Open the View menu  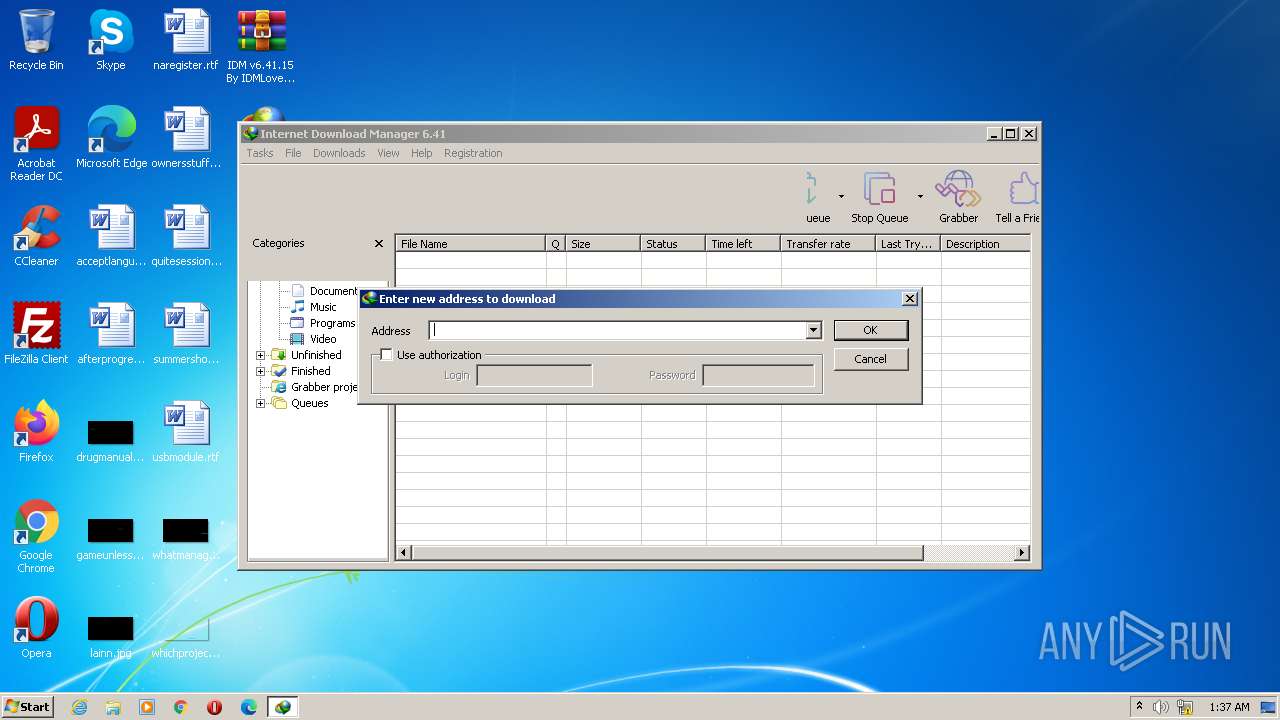[388, 153]
